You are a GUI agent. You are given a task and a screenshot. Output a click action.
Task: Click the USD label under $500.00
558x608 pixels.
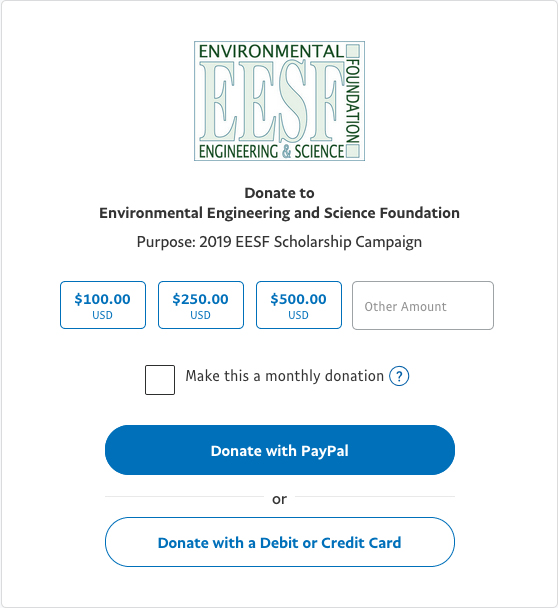click(299, 315)
